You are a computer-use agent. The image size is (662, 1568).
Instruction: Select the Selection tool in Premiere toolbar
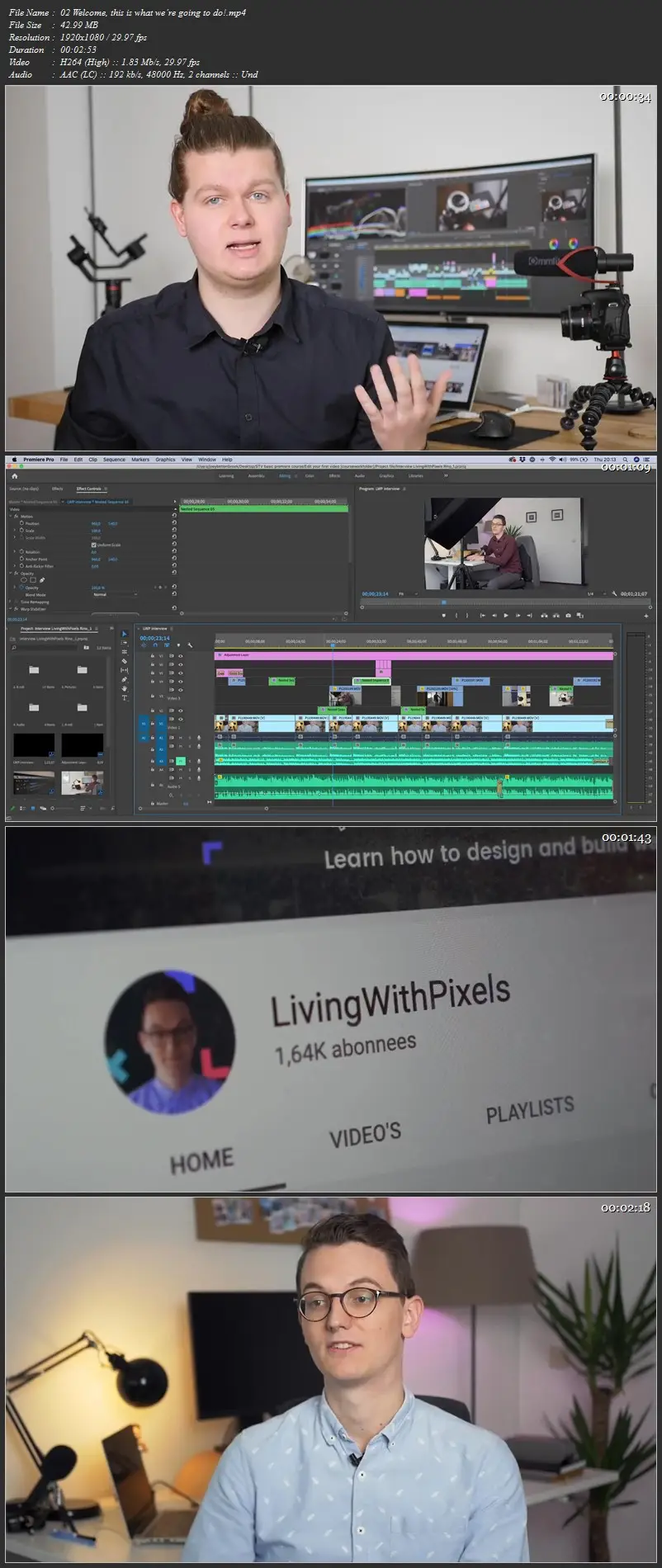click(x=124, y=634)
